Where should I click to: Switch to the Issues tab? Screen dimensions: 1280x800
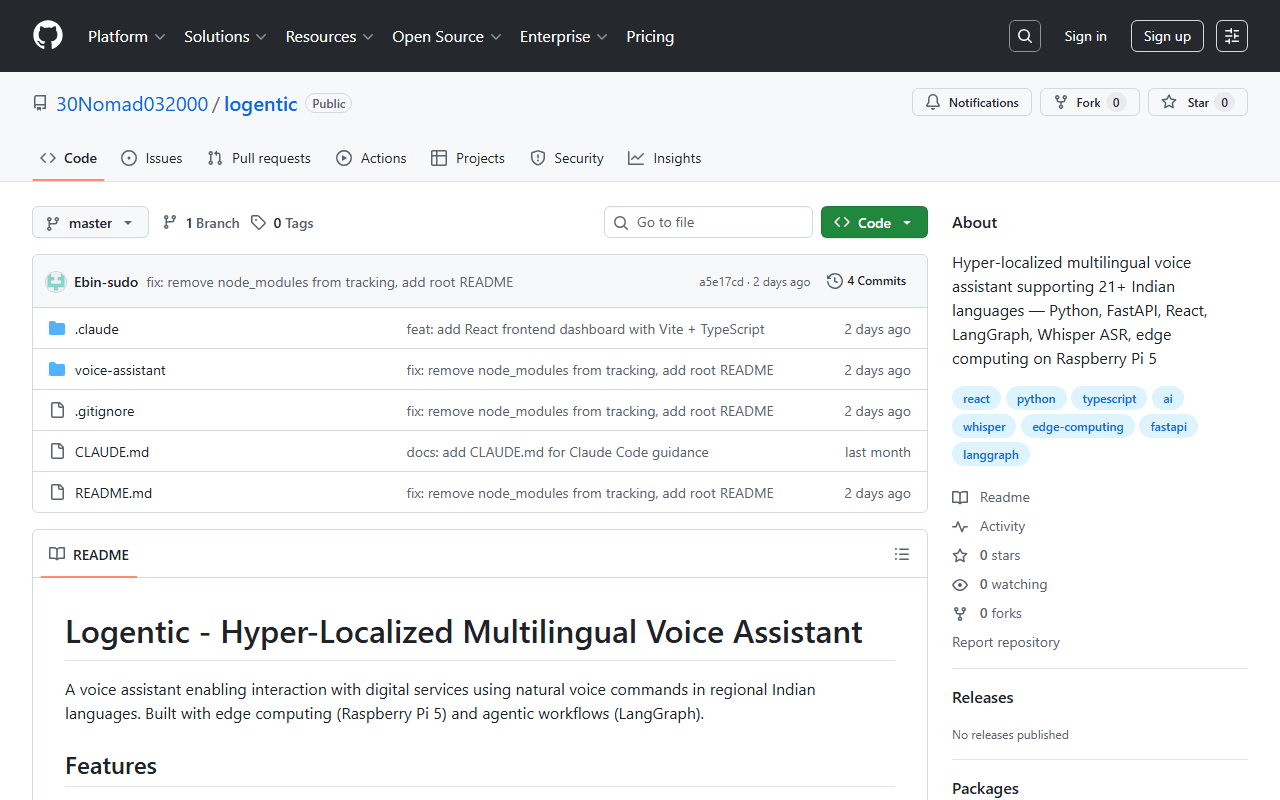point(151,158)
